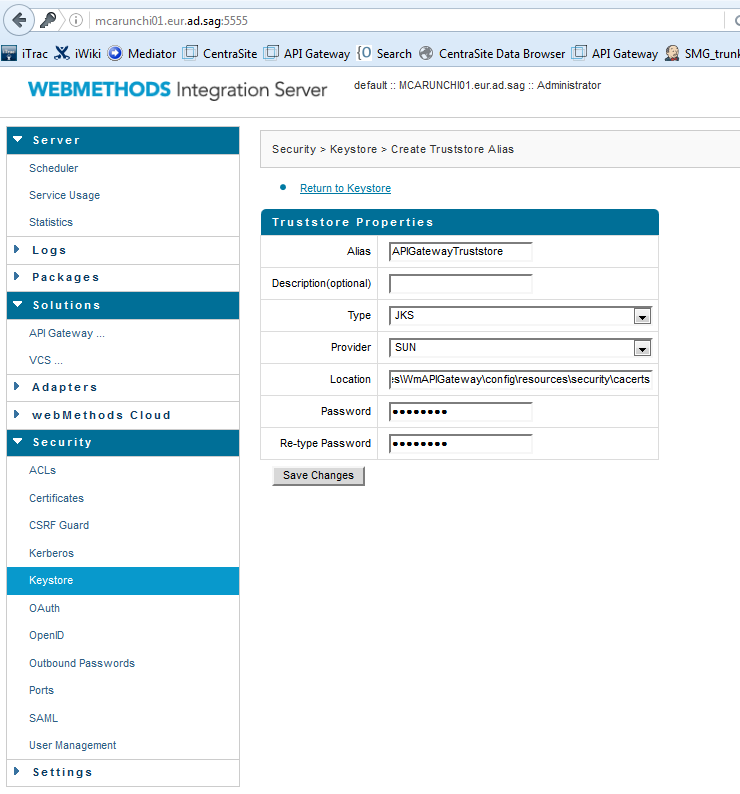Click the Password input field
This screenshot has width=740, height=794.
(x=460, y=412)
